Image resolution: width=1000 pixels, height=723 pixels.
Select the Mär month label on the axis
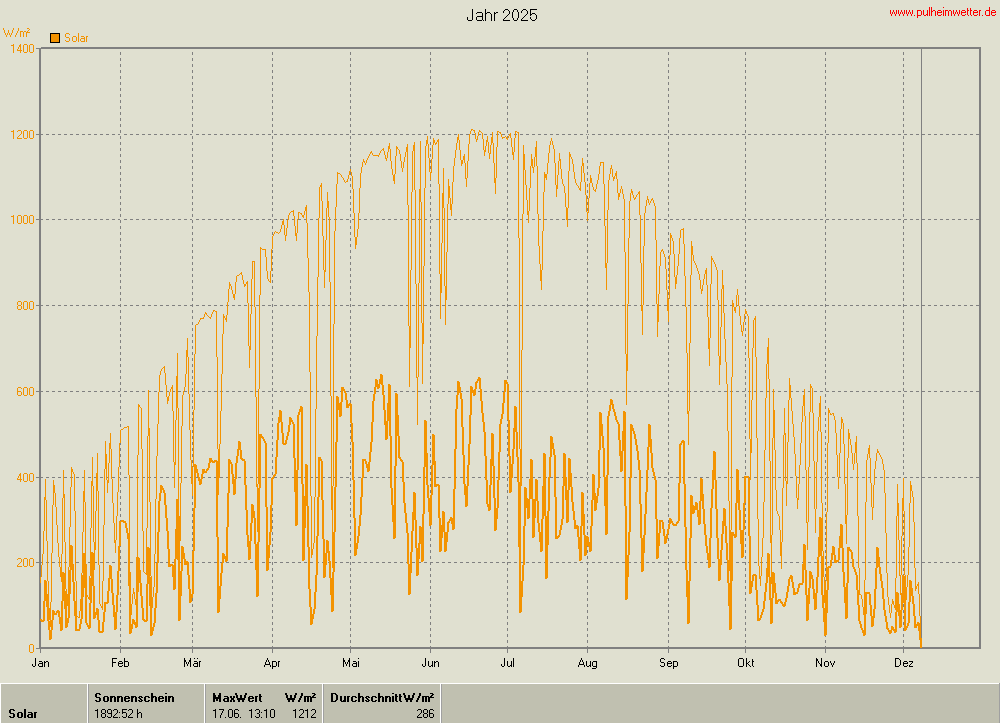click(x=193, y=662)
